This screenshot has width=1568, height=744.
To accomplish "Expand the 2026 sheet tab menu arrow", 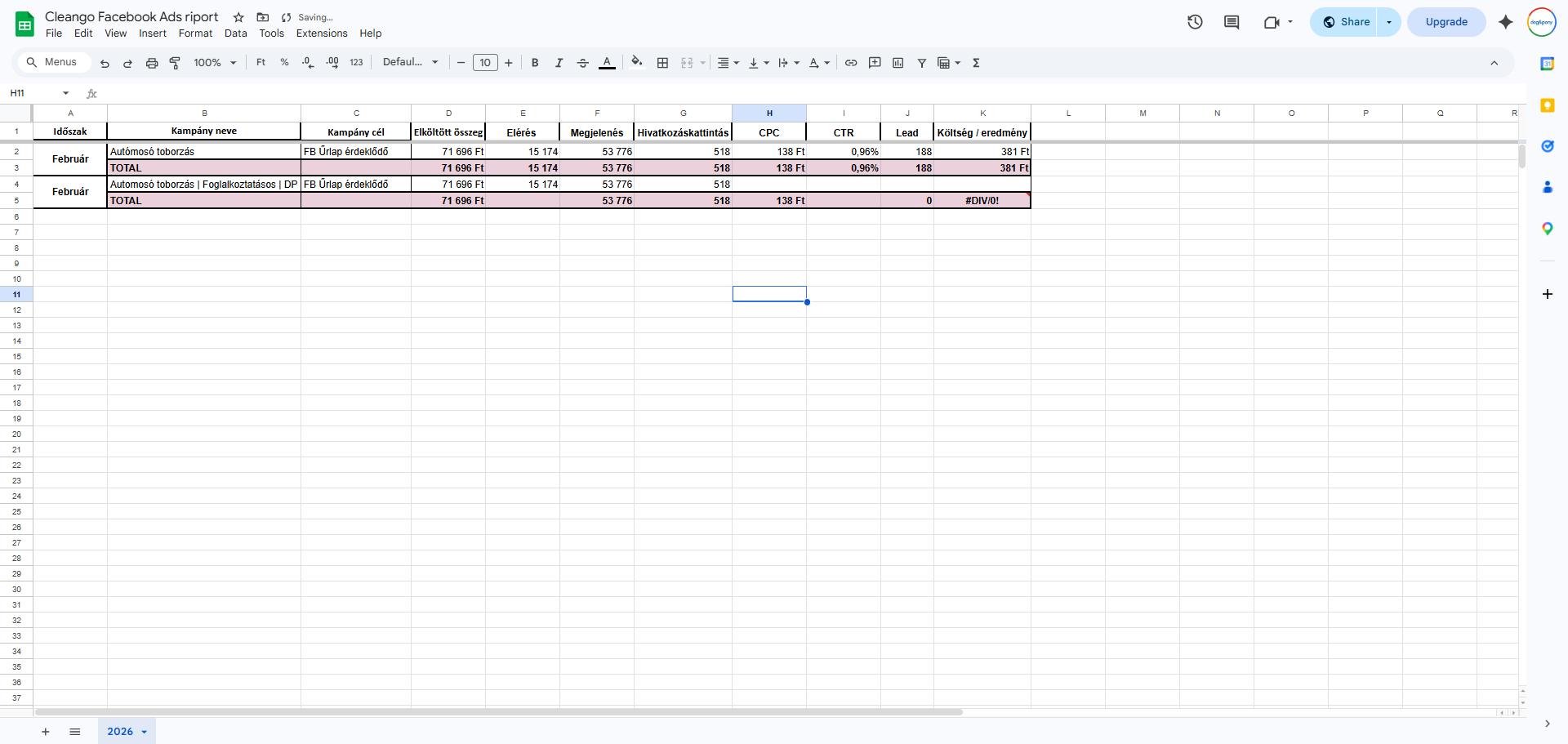I will tap(145, 732).
